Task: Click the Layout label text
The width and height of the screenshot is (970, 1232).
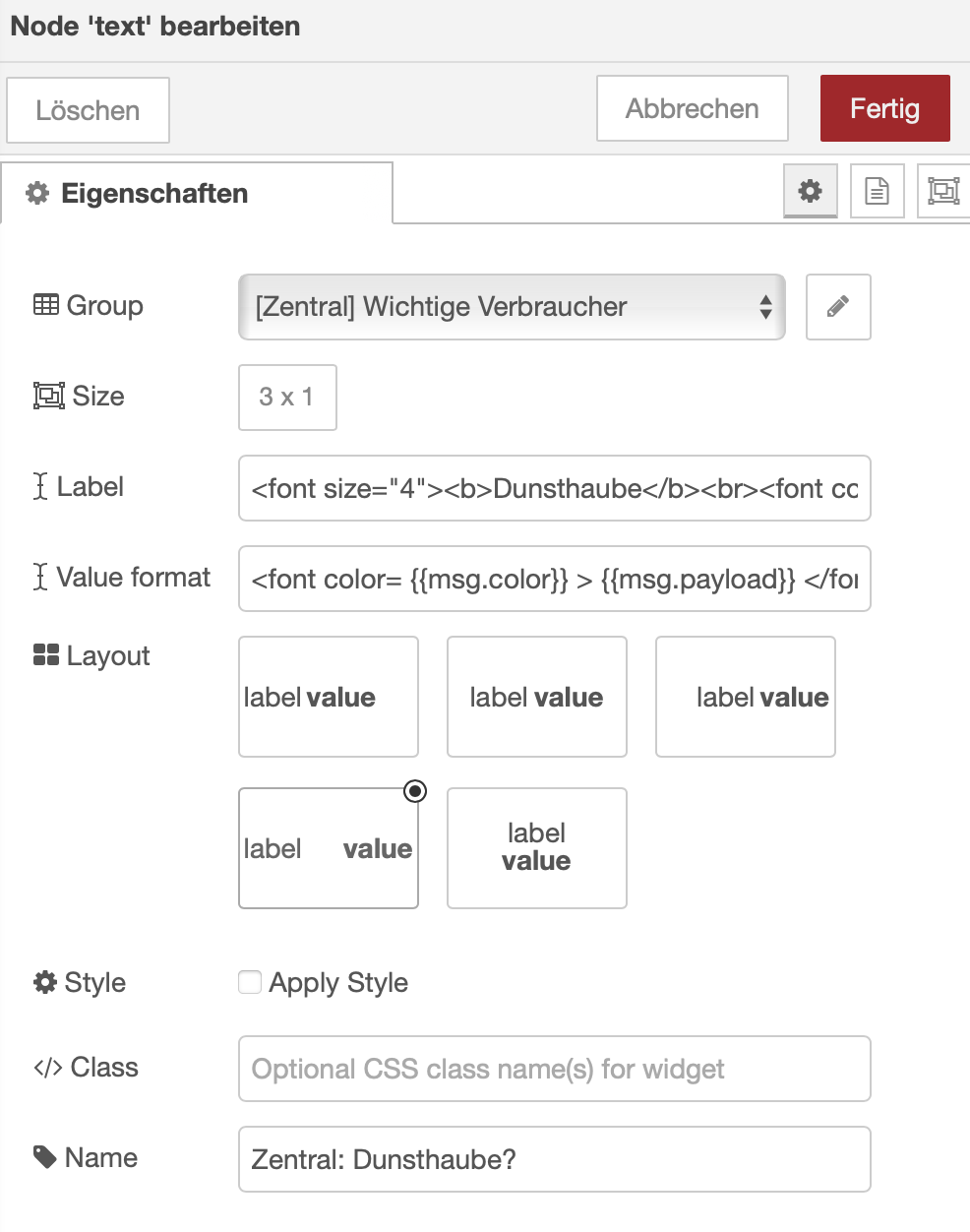Action: tap(108, 655)
